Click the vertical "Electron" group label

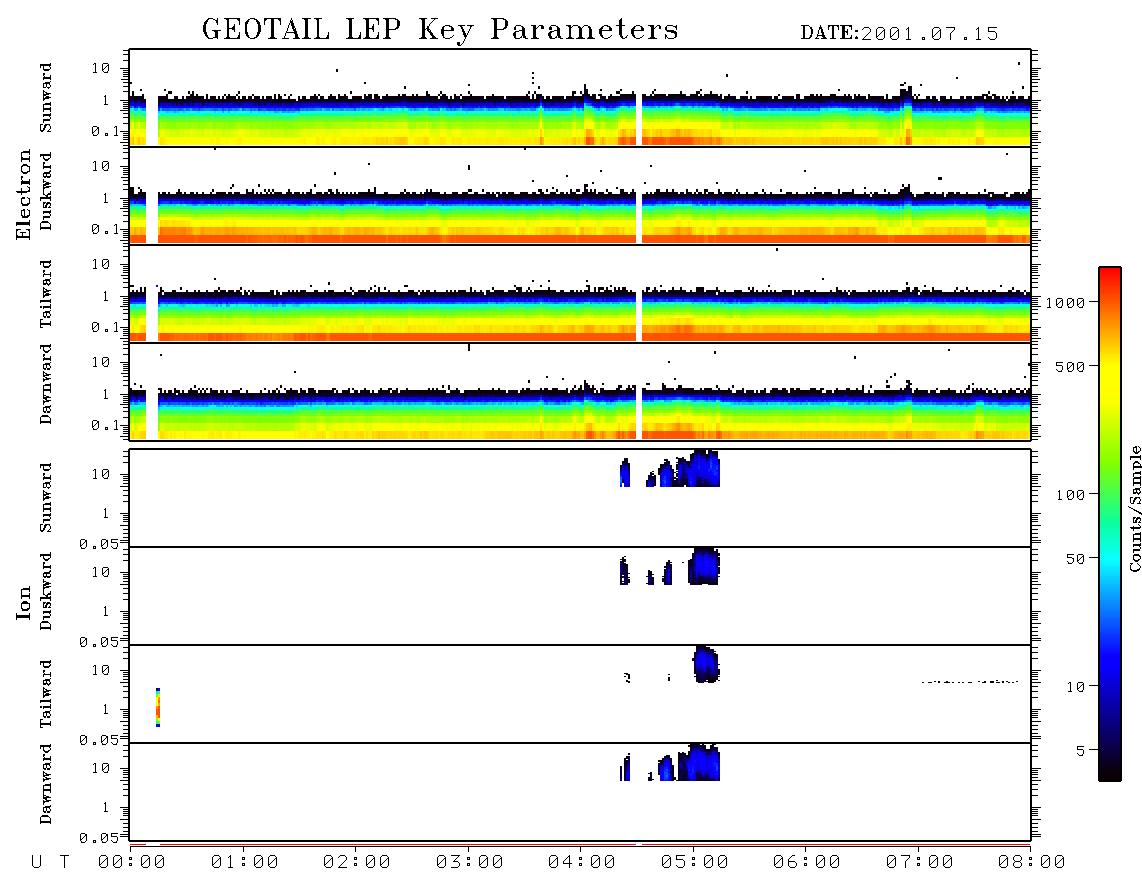click(23, 194)
